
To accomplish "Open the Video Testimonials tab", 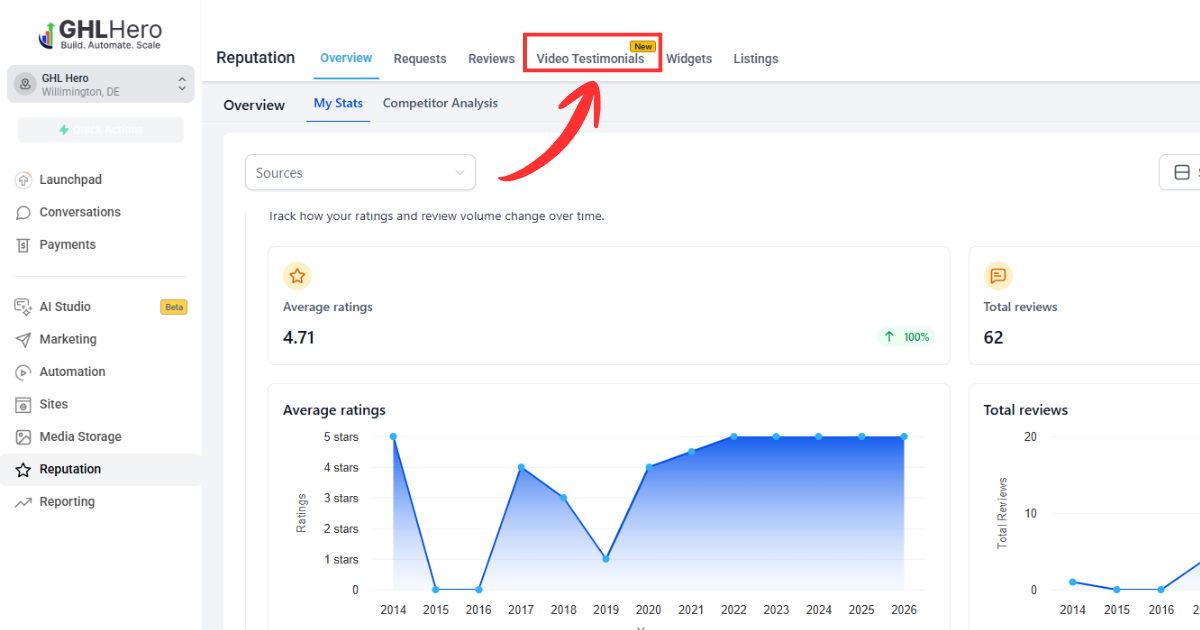I will click(593, 59).
